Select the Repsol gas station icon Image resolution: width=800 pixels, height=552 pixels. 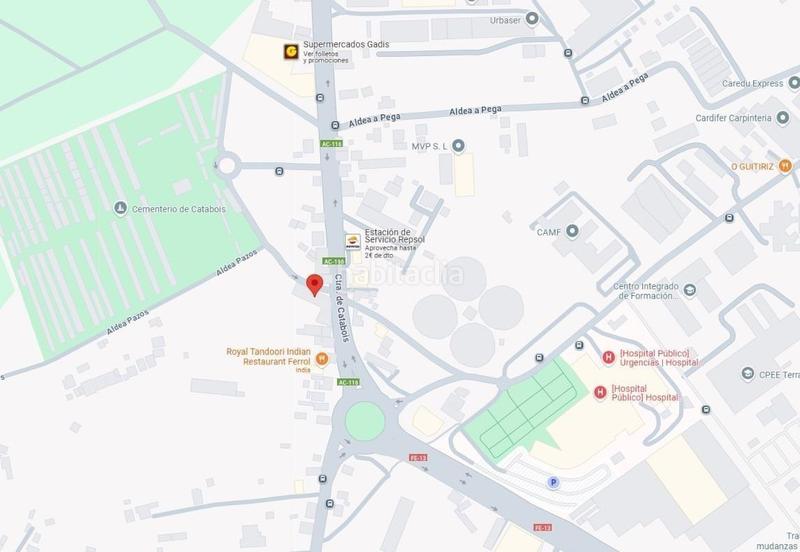tap(353, 241)
